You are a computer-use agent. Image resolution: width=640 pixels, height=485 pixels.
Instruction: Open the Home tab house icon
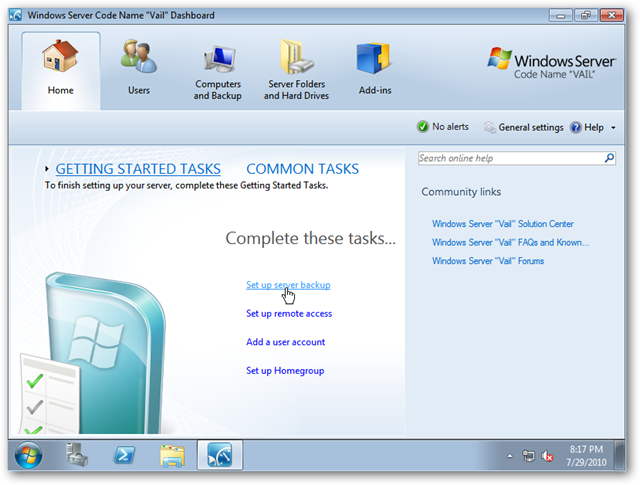(x=60, y=56)
